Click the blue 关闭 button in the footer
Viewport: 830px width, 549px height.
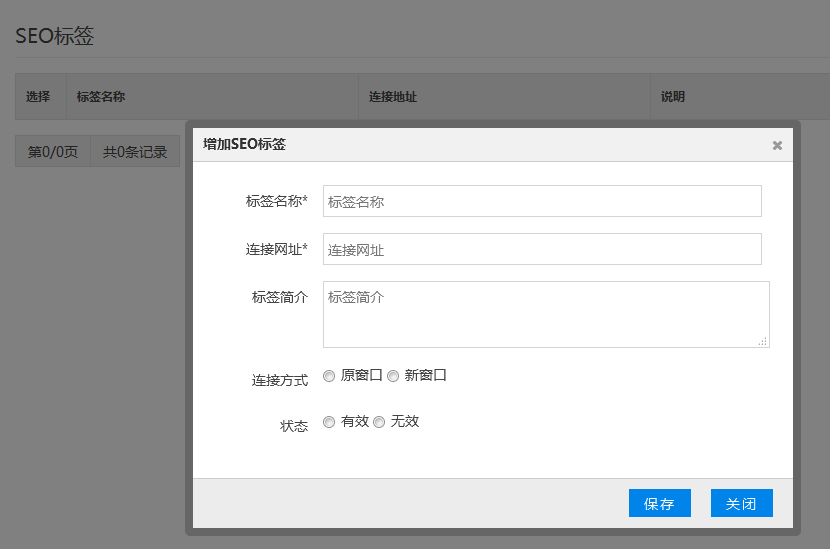pos(741,503)
